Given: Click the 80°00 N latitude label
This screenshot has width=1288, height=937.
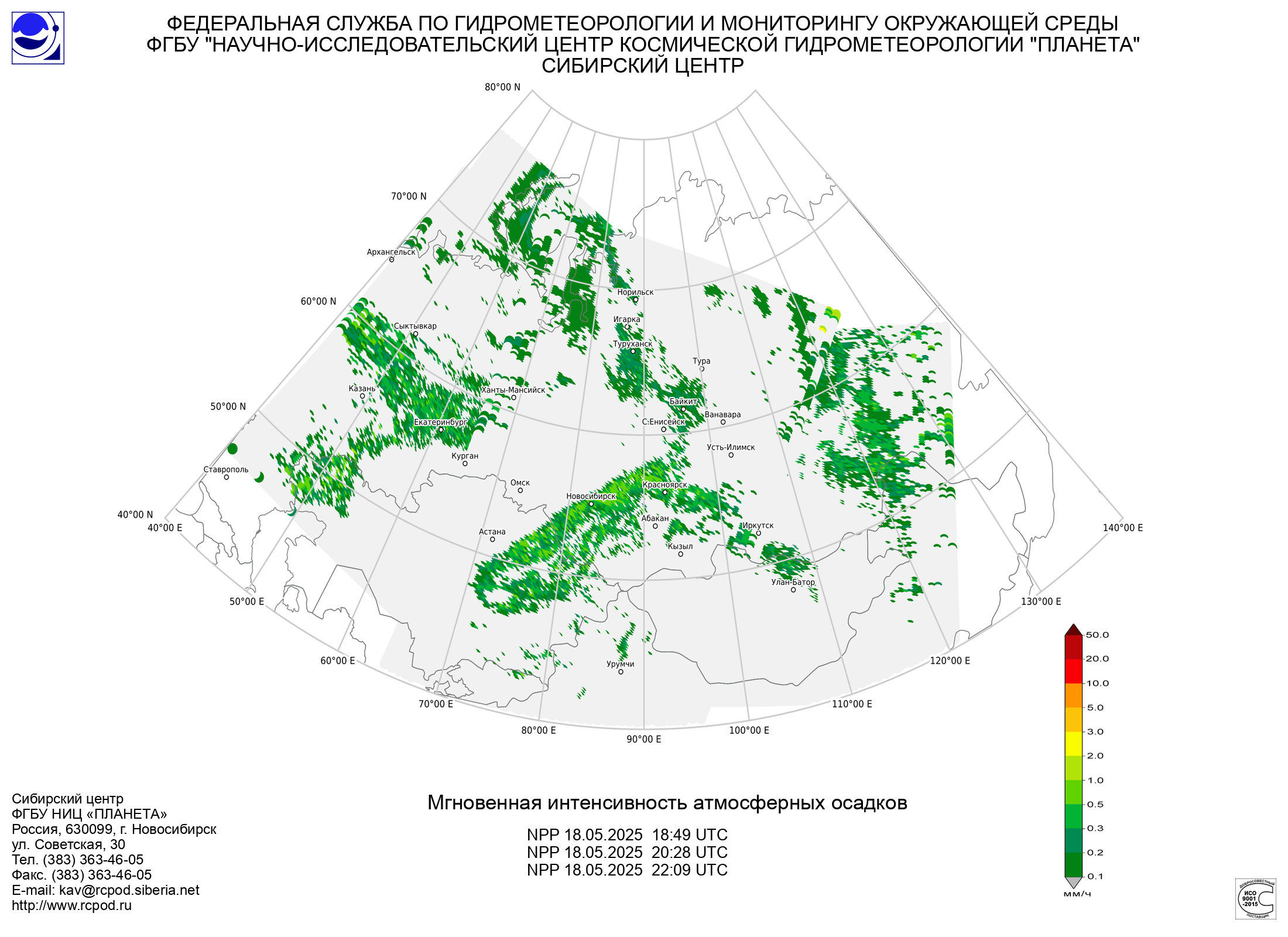Looking at the screenshot, I should click(x=502, y=87).
